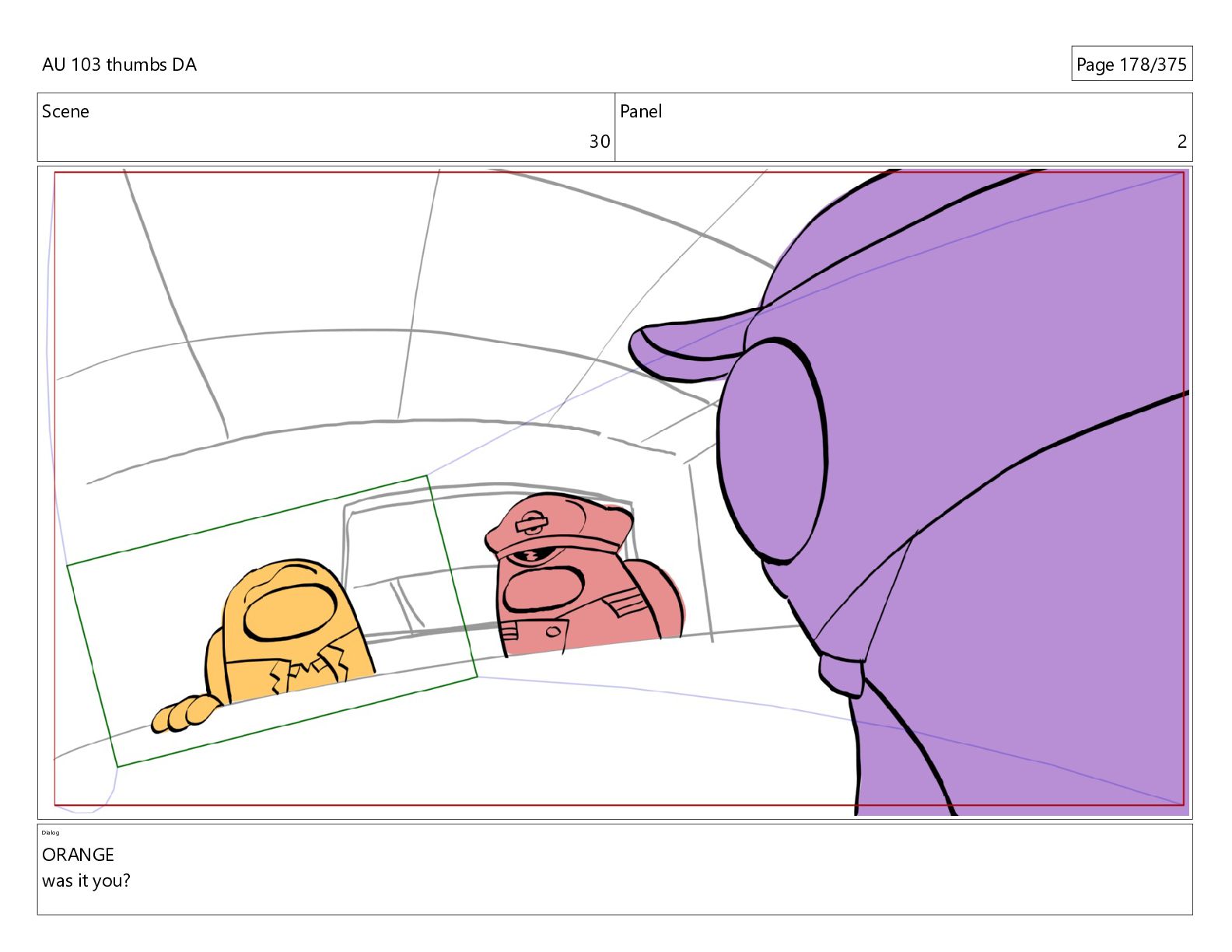Click the scene number '30'
The height and width of the screenshot is (952, 1232).
tap(599, 142)
